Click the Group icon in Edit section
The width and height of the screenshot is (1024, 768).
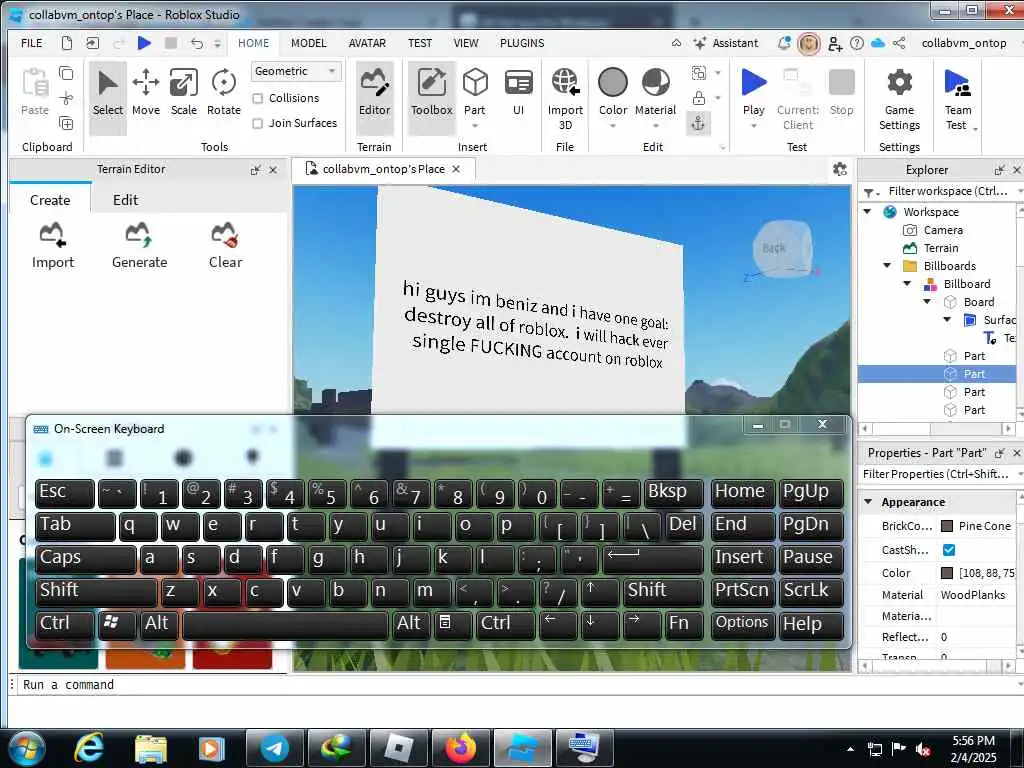pos(699,72)
